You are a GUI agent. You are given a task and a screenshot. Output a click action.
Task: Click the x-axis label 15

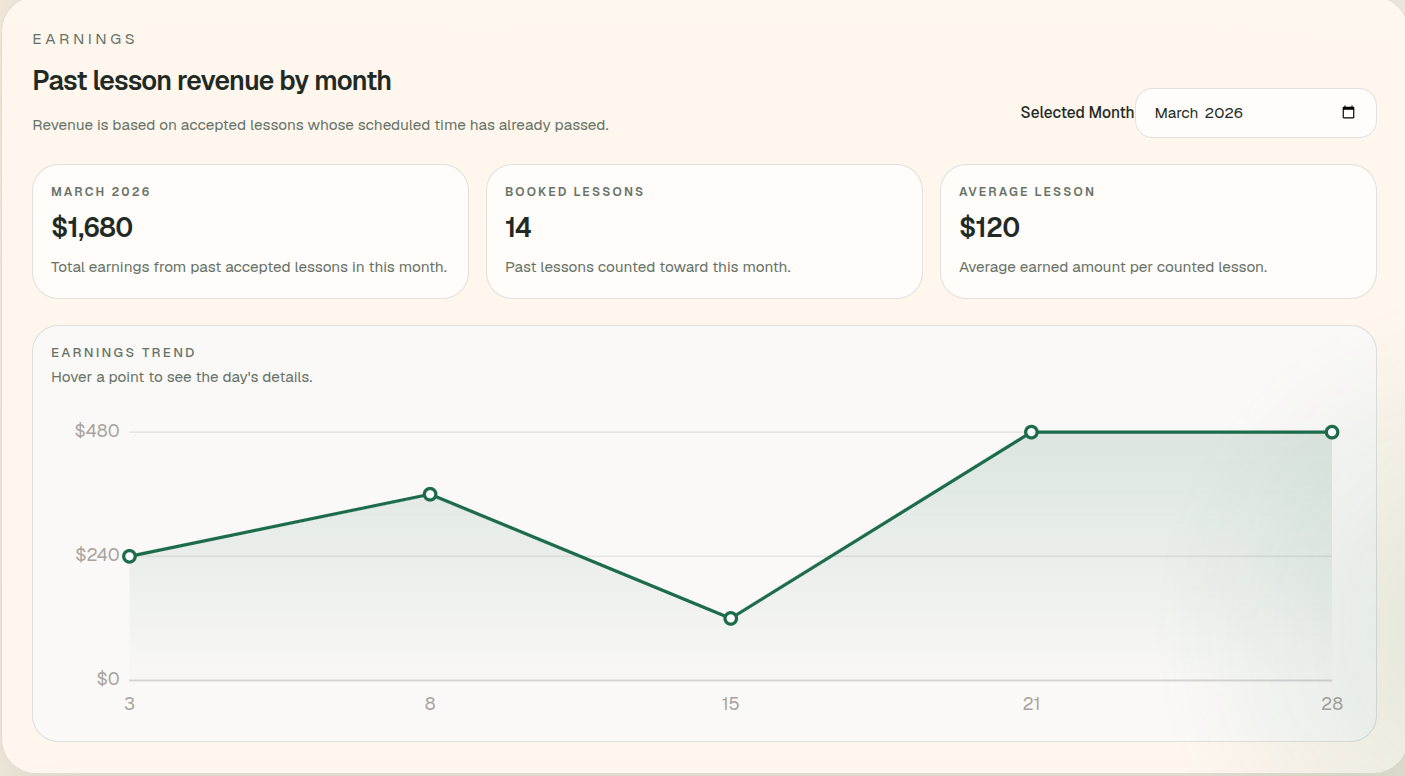[730, 704]
